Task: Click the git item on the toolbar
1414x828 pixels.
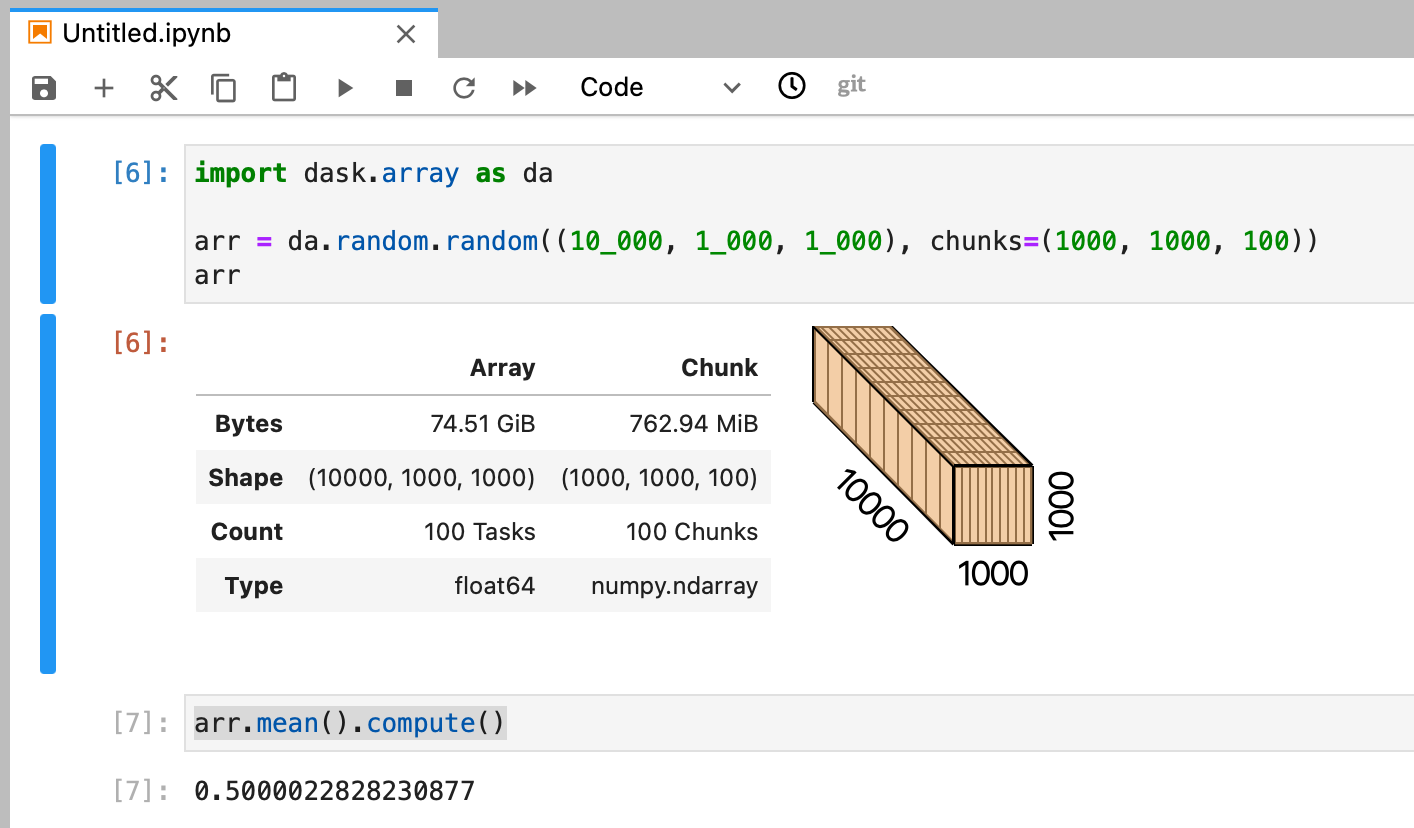Action: coord(851,85)
